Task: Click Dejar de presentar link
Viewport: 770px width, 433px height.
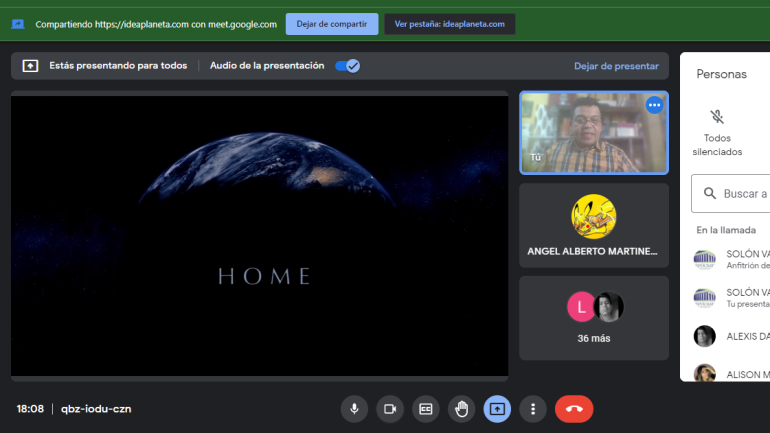Action: 616,66
